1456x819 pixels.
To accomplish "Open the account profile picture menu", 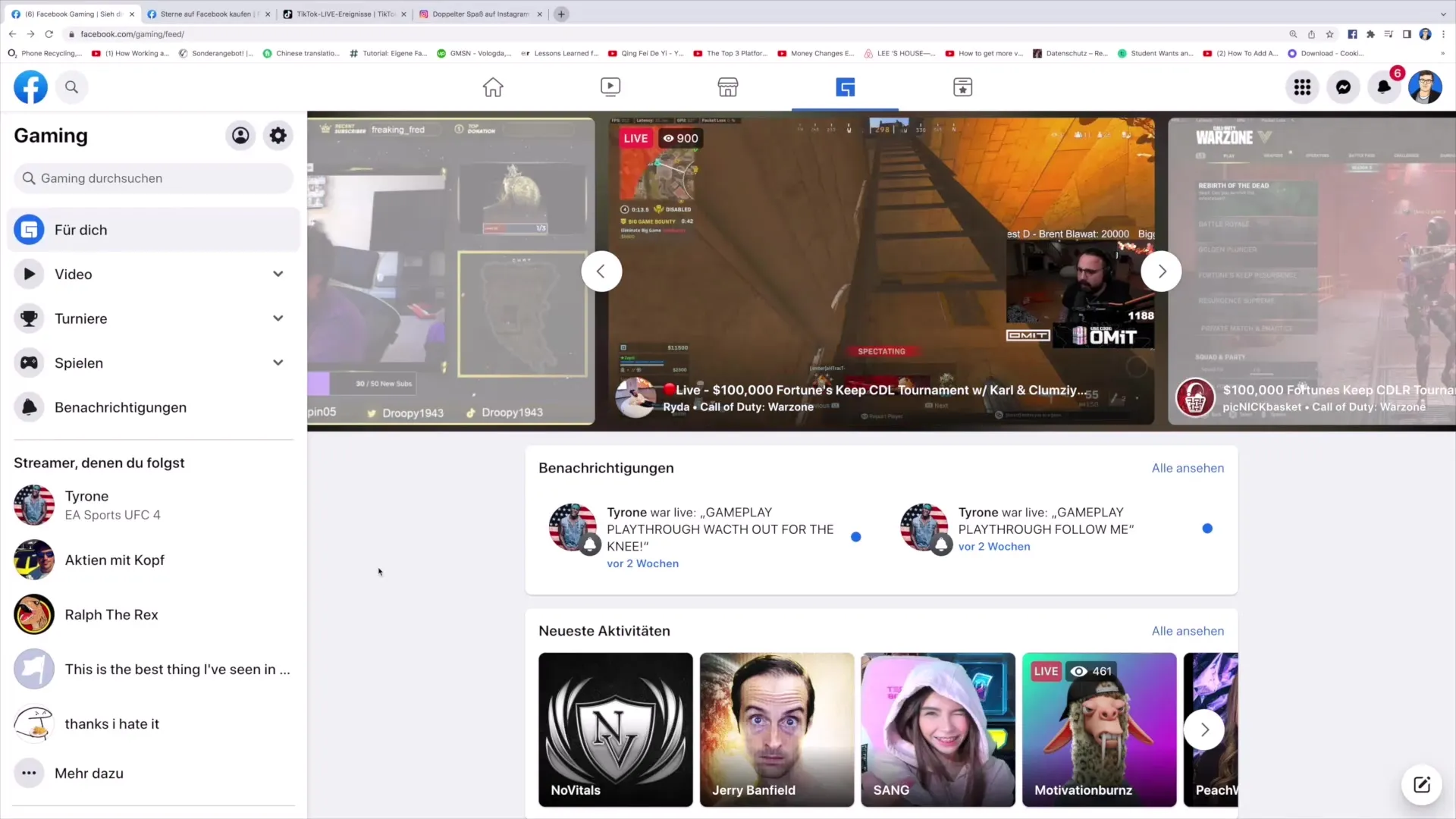I will (1425, 87).
